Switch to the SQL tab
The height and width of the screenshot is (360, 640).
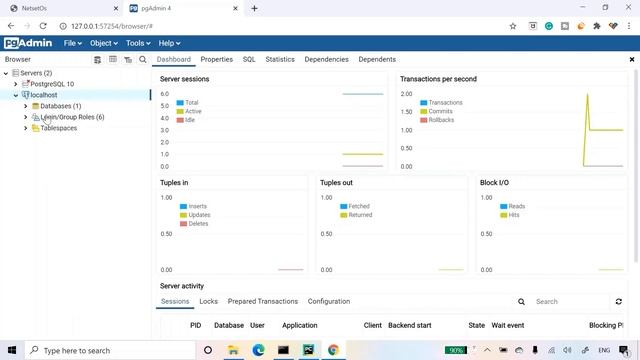(x=249, y=60)
